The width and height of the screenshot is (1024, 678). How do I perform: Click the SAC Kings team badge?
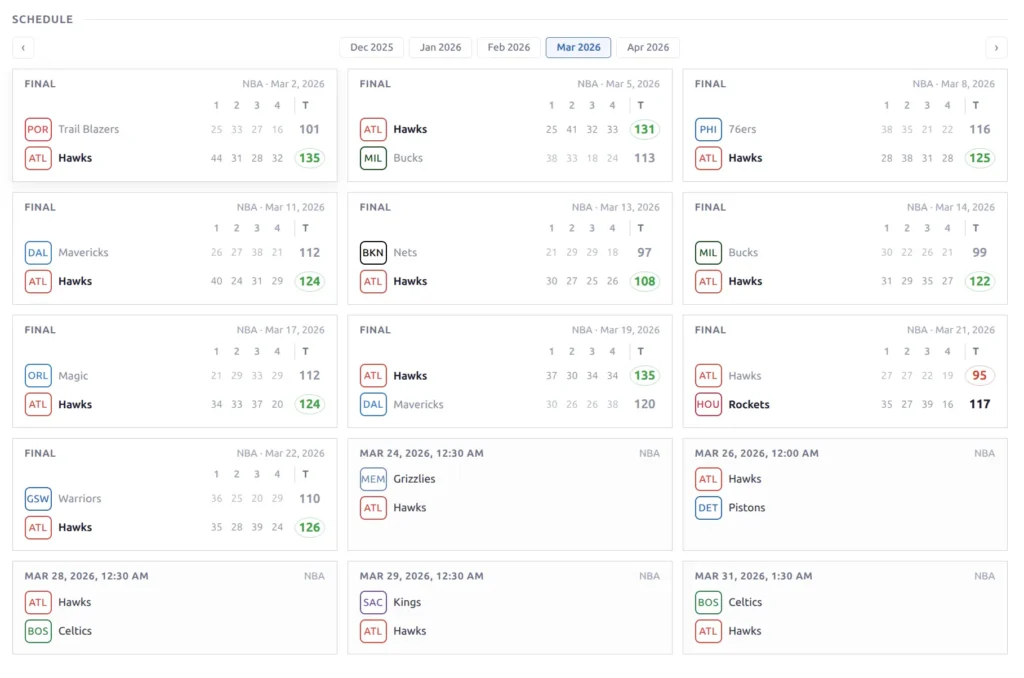(x=373, y=602)
